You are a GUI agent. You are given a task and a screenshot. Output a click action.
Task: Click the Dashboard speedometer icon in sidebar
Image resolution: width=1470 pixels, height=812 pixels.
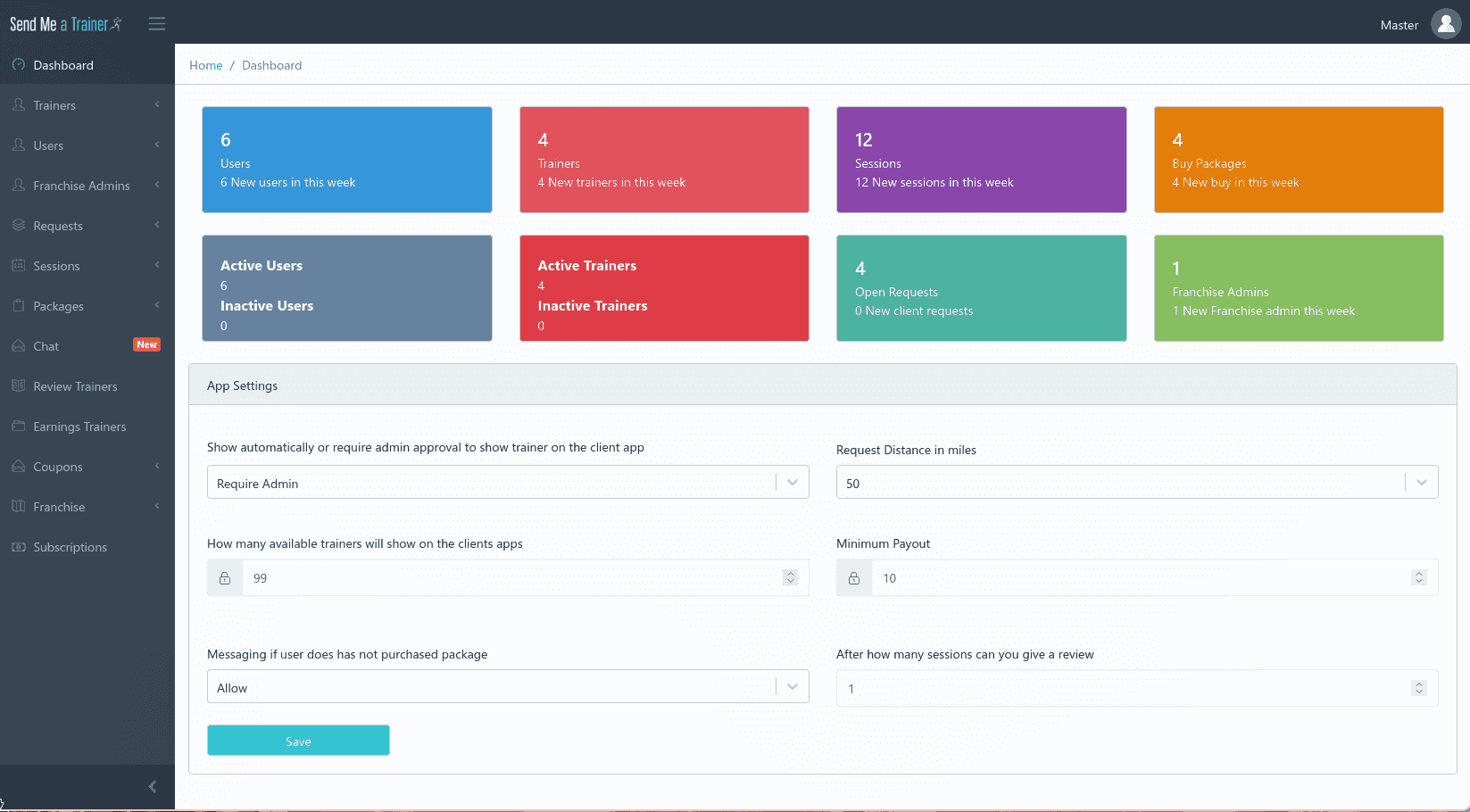19,64
